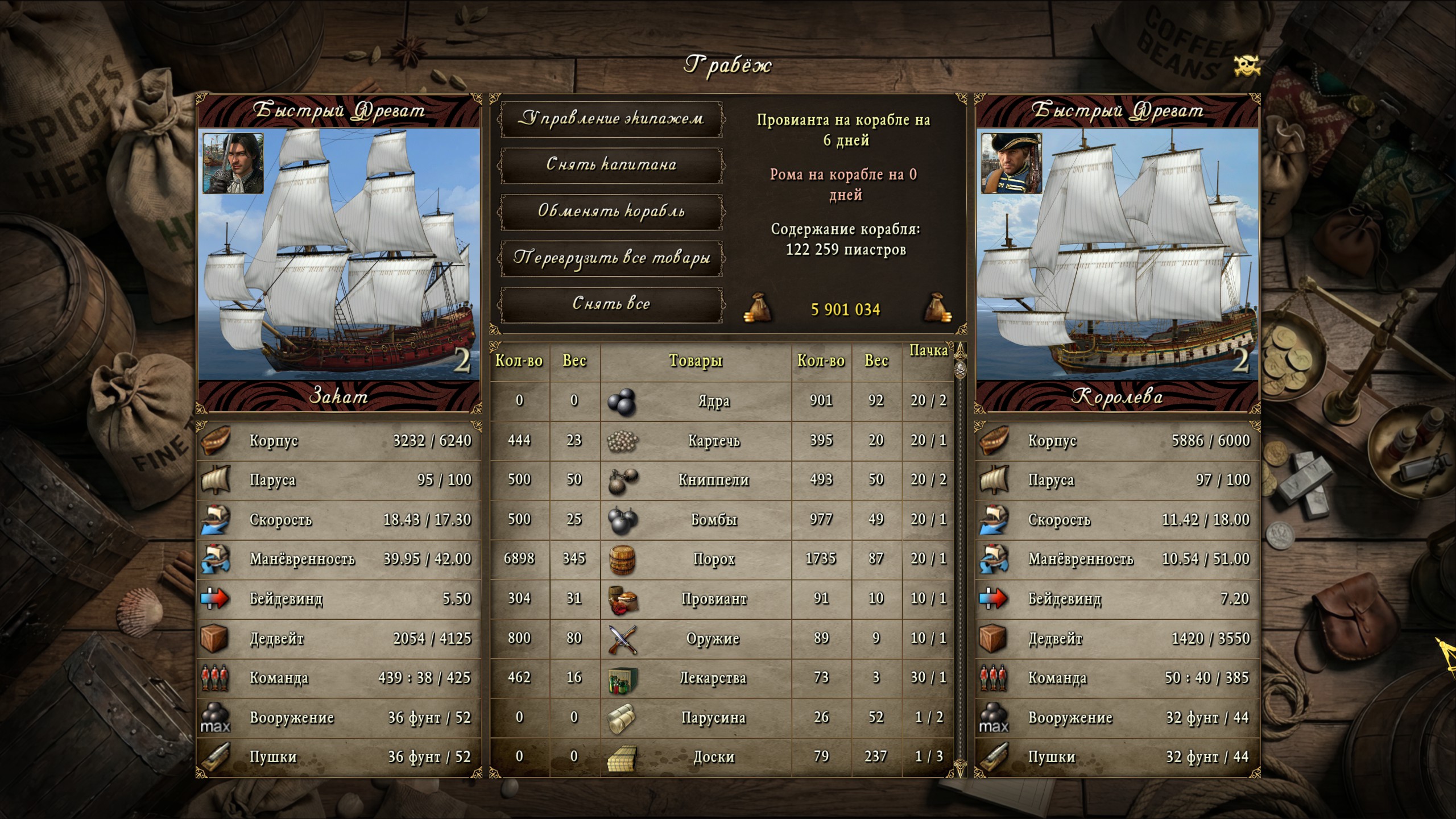Select the Порох gunpowder barrel icon
The image size is (1456, 819).
(x=622, y=559)
